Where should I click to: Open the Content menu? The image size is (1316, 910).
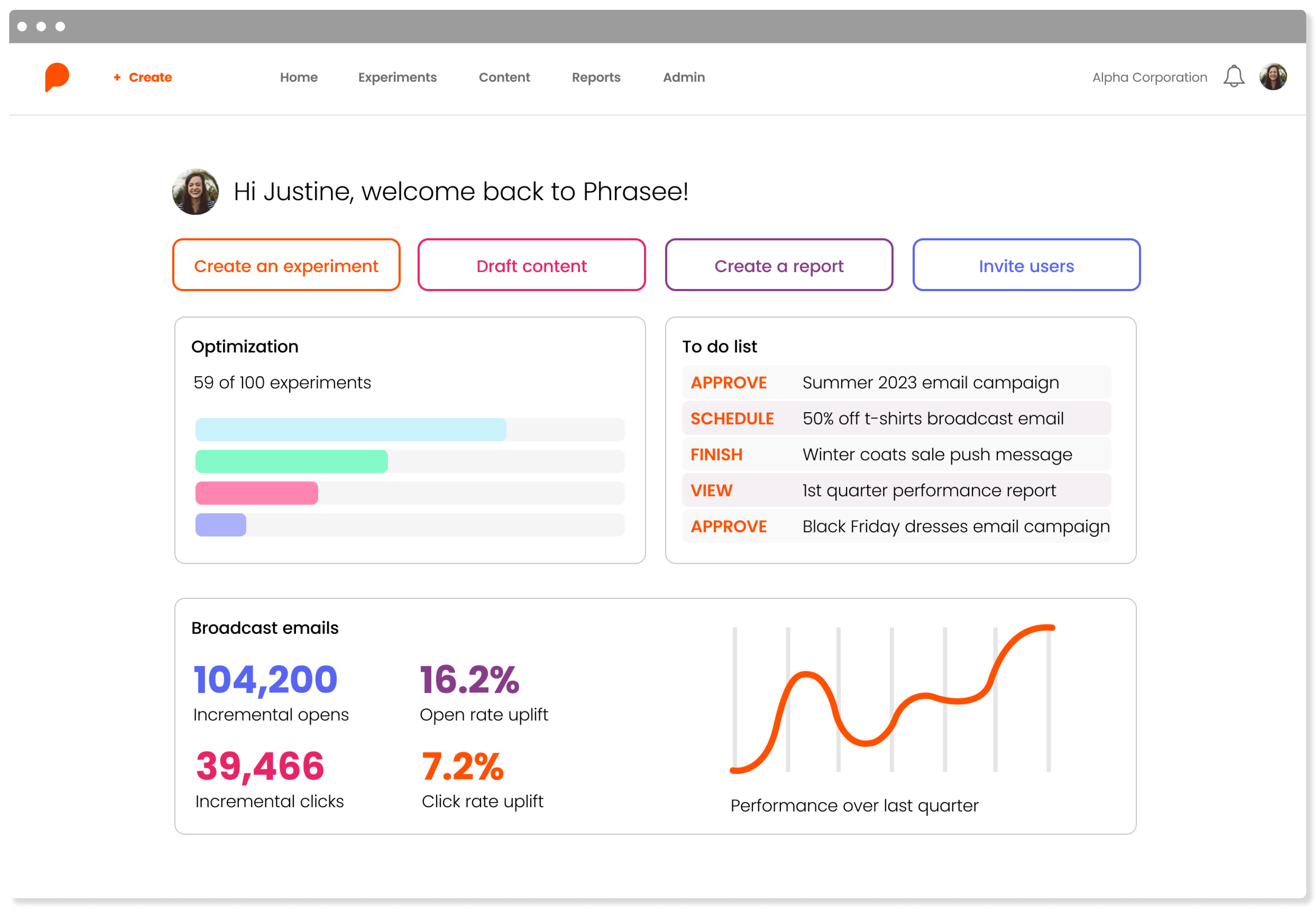pyautogui.click(x=504, y=77)
